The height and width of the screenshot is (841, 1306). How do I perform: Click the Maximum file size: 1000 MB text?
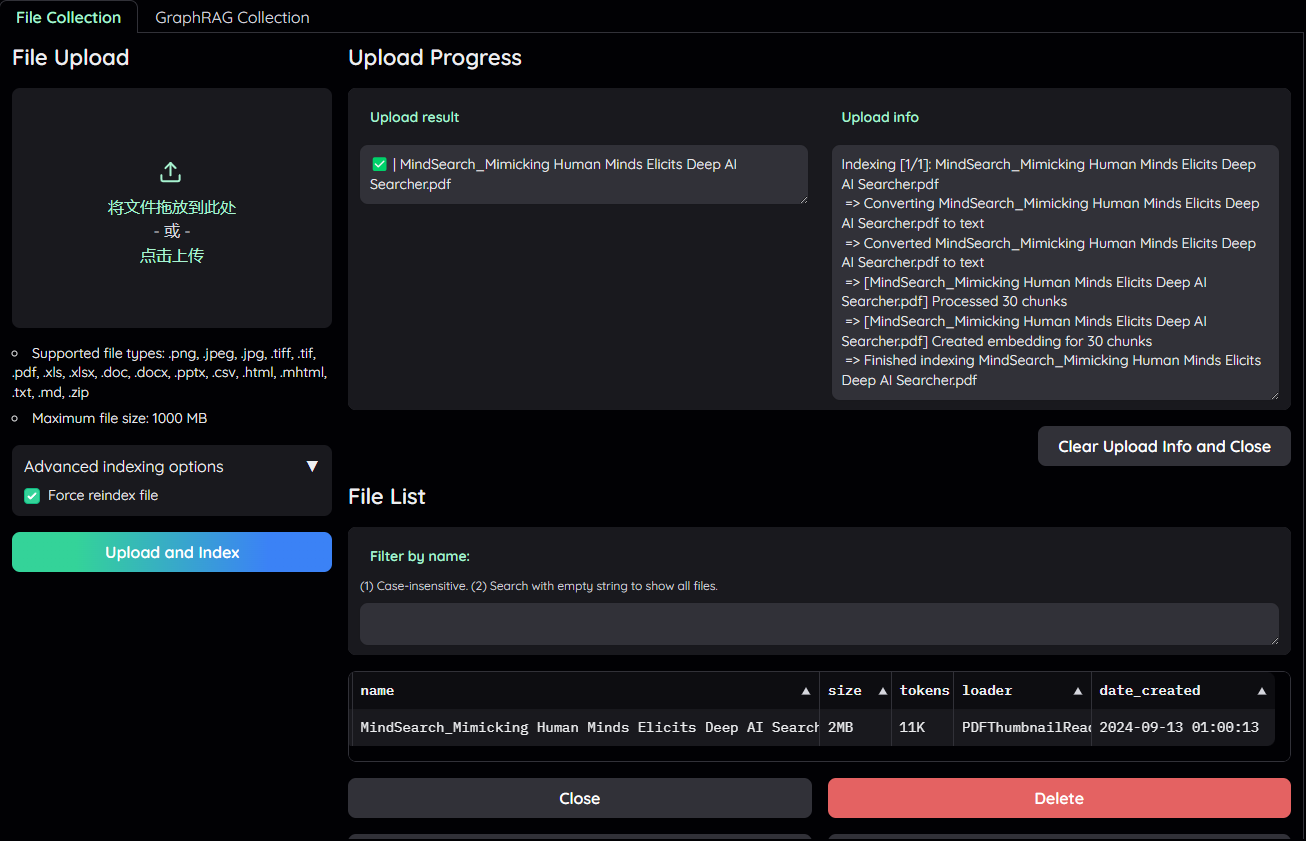[x=119, y=418]
